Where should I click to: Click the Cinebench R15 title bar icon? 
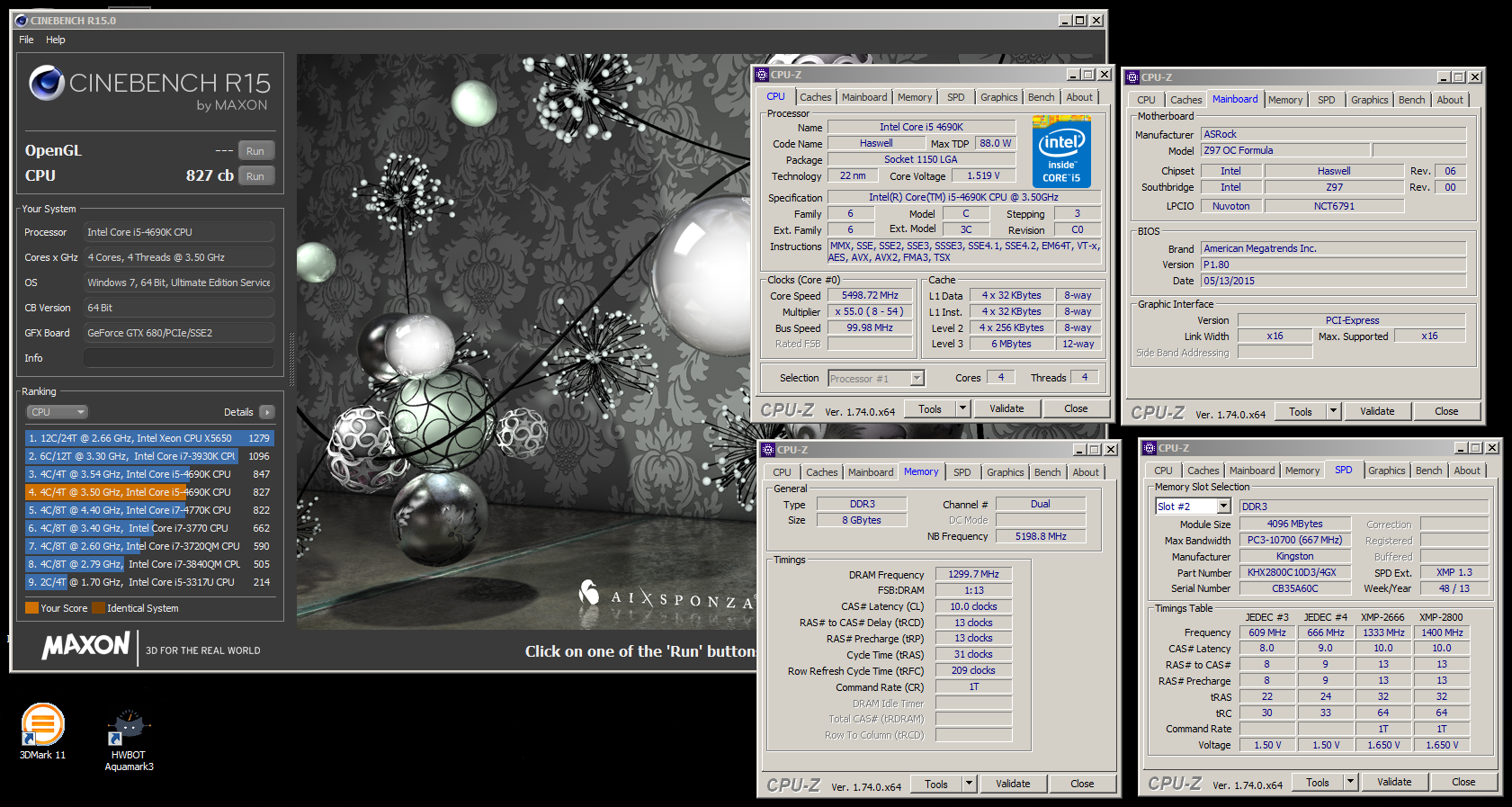coord(22,20)
